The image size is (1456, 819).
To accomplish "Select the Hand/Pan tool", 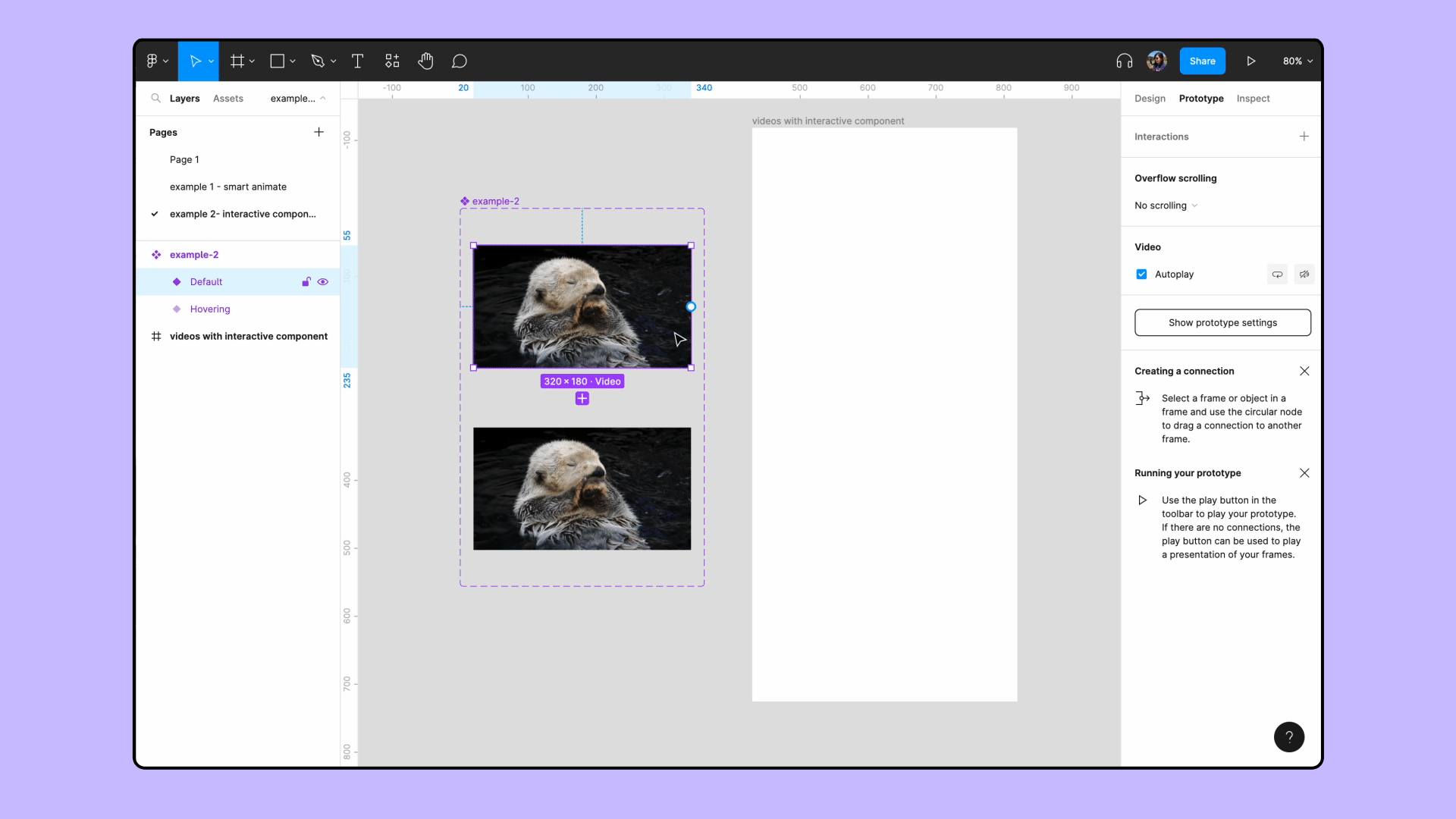I will [x=426, y=61].
